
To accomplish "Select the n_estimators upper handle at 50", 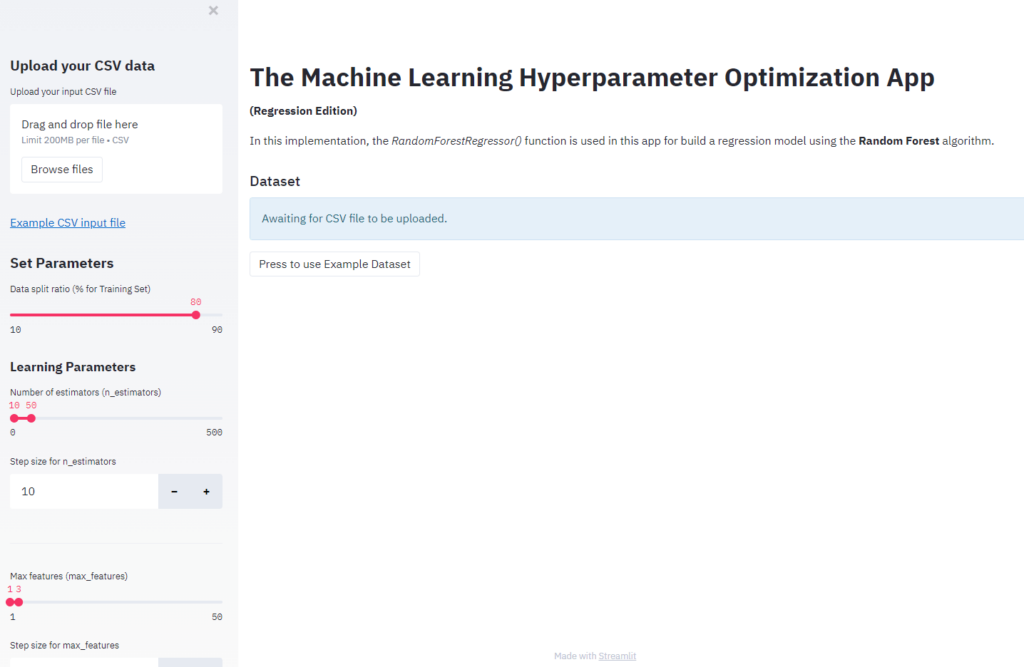I will point(31,418).
